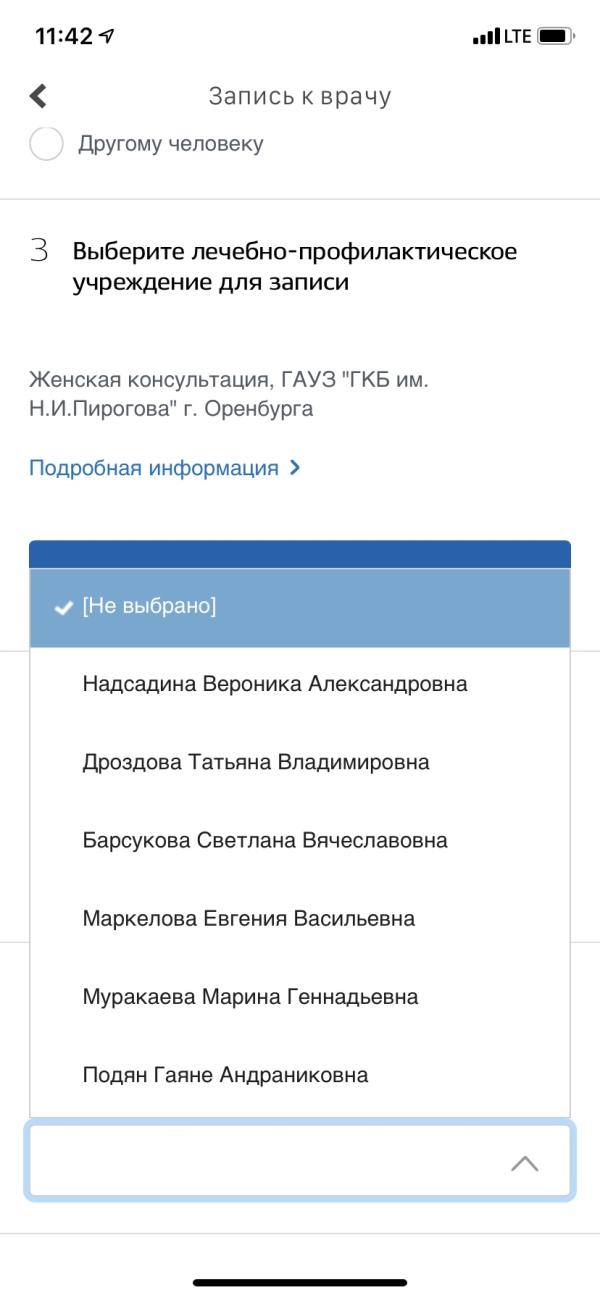Choose Маркелова Евгения Васильевна
600x1297 pixels.
pyautogui.click(x=300, y=919)
